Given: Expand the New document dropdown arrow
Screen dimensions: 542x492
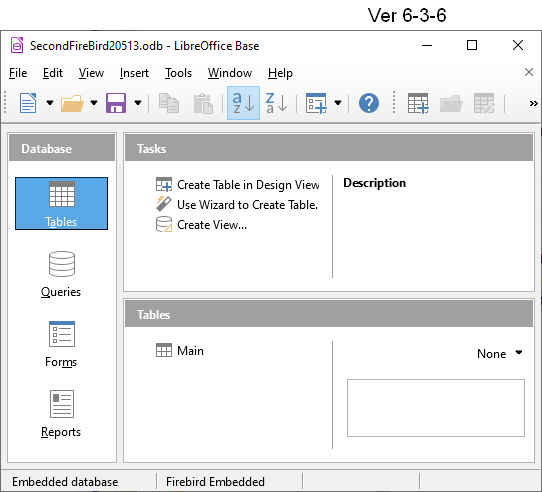Looking at the screenshot, I should pos(50,103).
